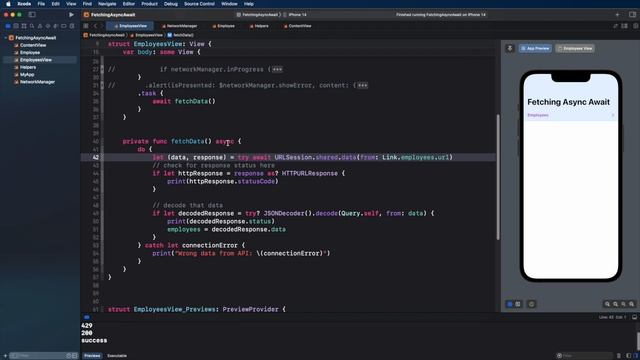Zoom preview to fit
640x360 pixels.
624,304
